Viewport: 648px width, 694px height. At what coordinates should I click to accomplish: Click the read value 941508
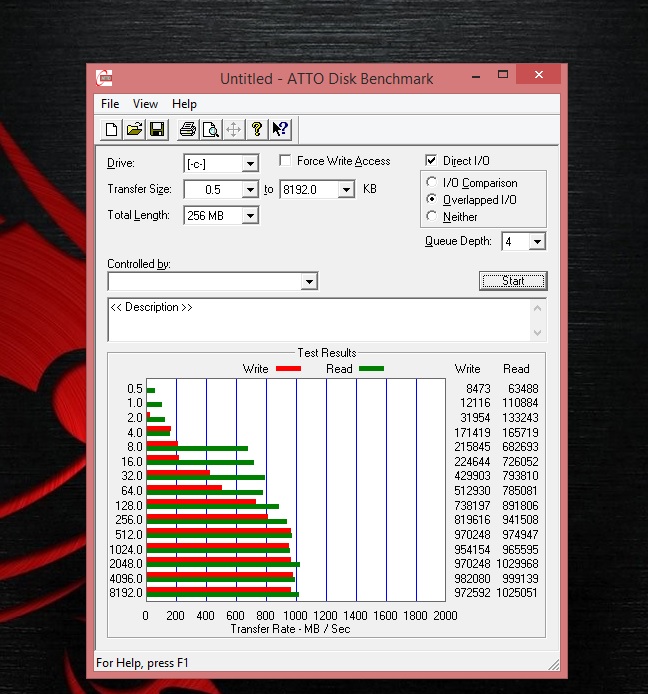(521, 520)
